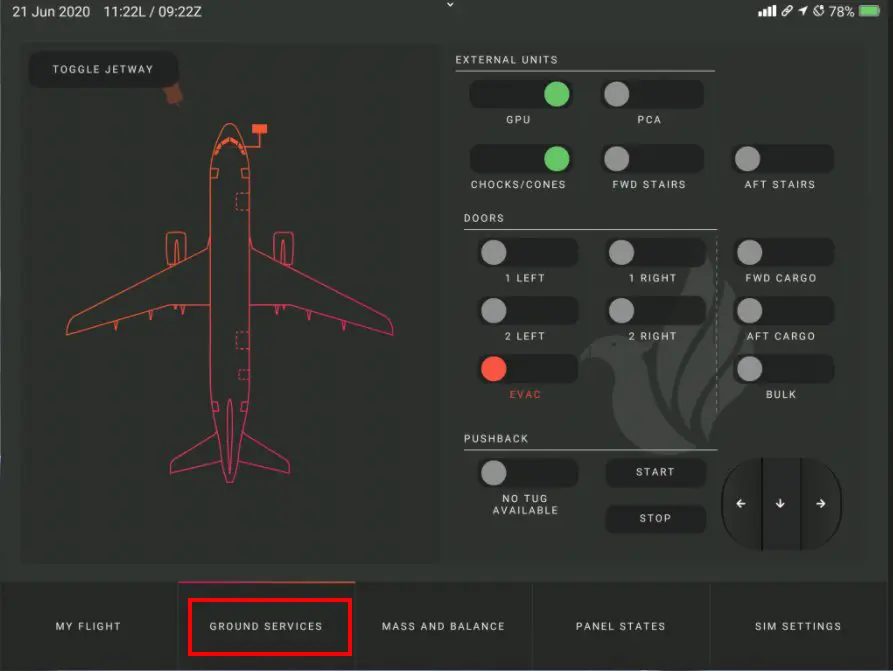Toggle the Bulk cargo door switch
The width and height of the screenshot is (893, 671).
[784, 369]
